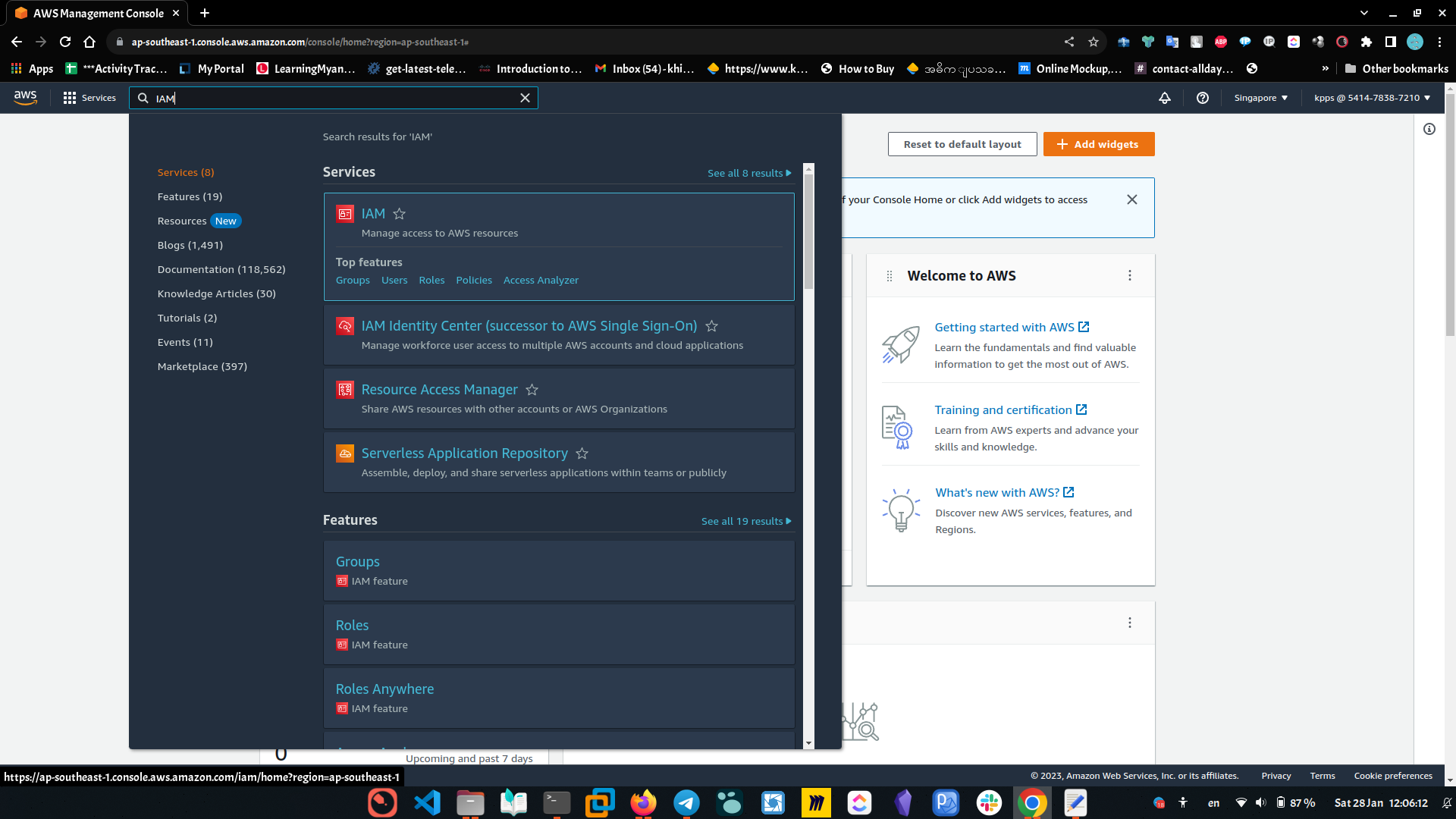
Task: Open the terminal from the taskbar
Action: coord(557,802)
